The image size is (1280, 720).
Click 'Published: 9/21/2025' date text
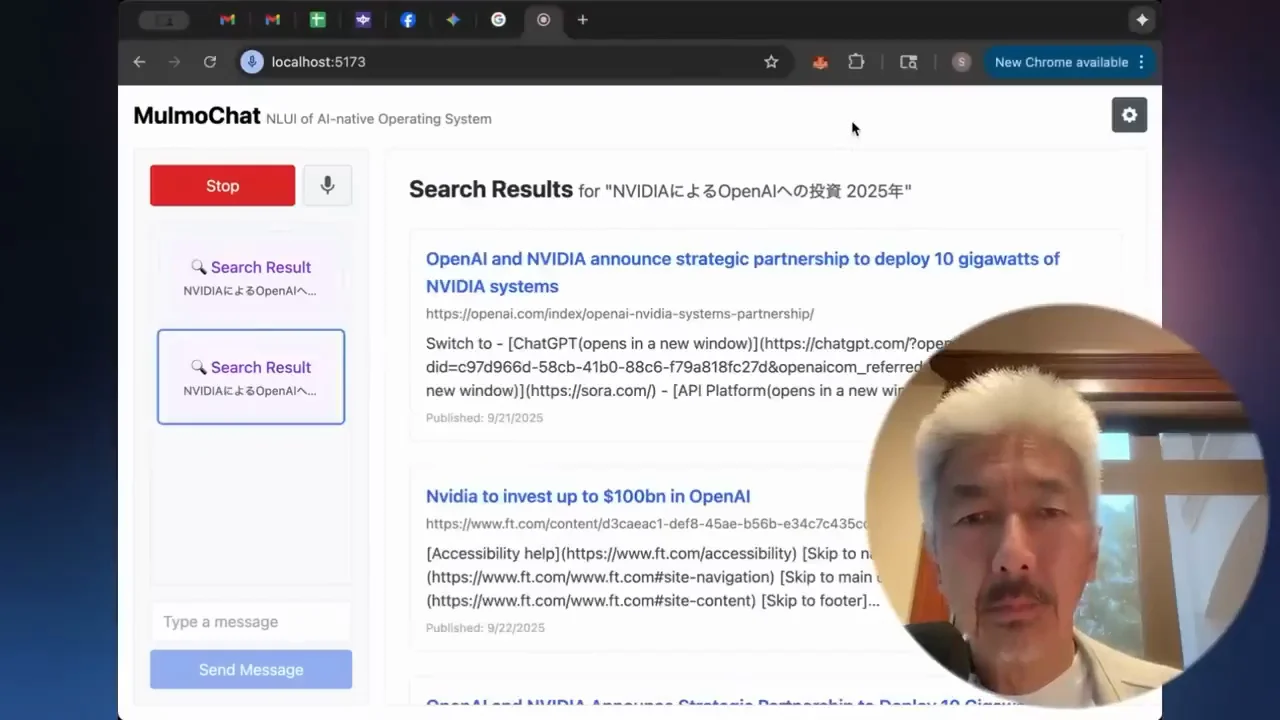pos(484,418)
